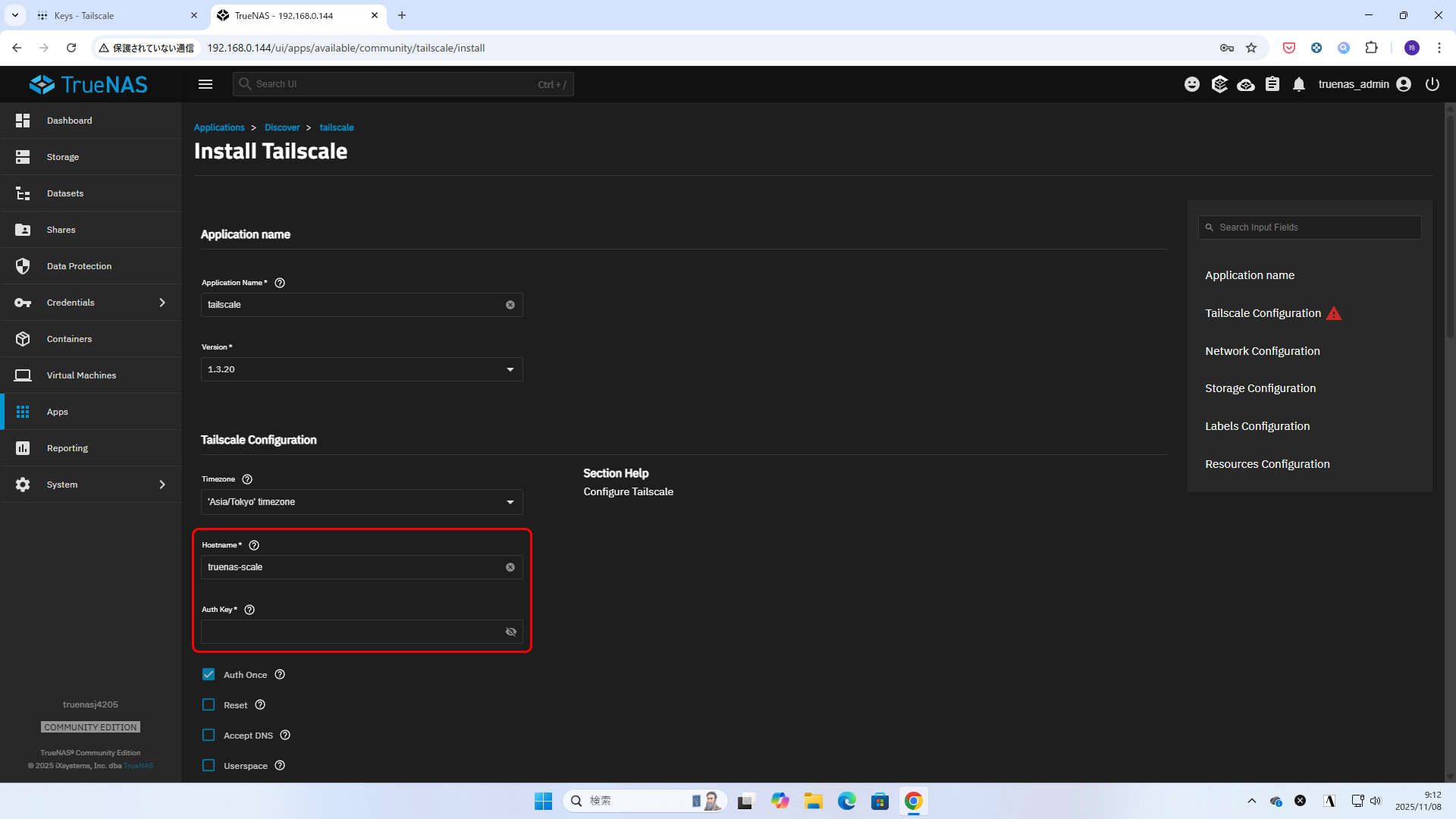The image size is (1456, 819).
Task: Enable the Accept DNS checkbox
Action: coord(209,736)
